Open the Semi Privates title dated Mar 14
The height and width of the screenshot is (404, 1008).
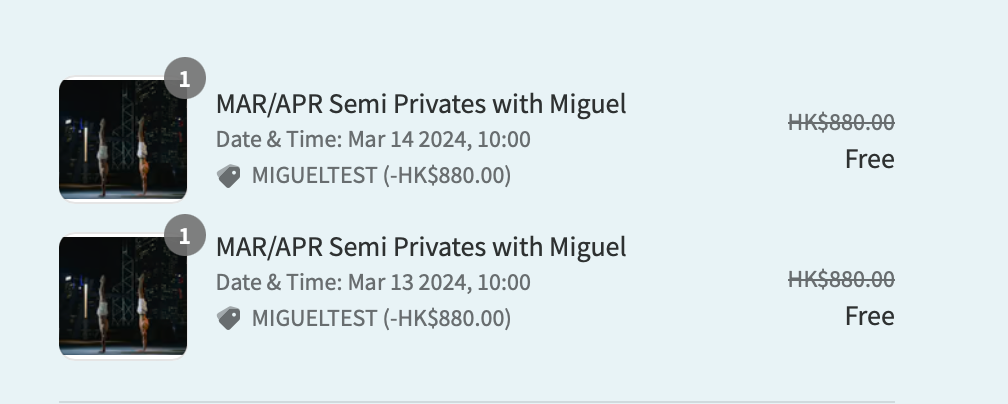[421, 104]
